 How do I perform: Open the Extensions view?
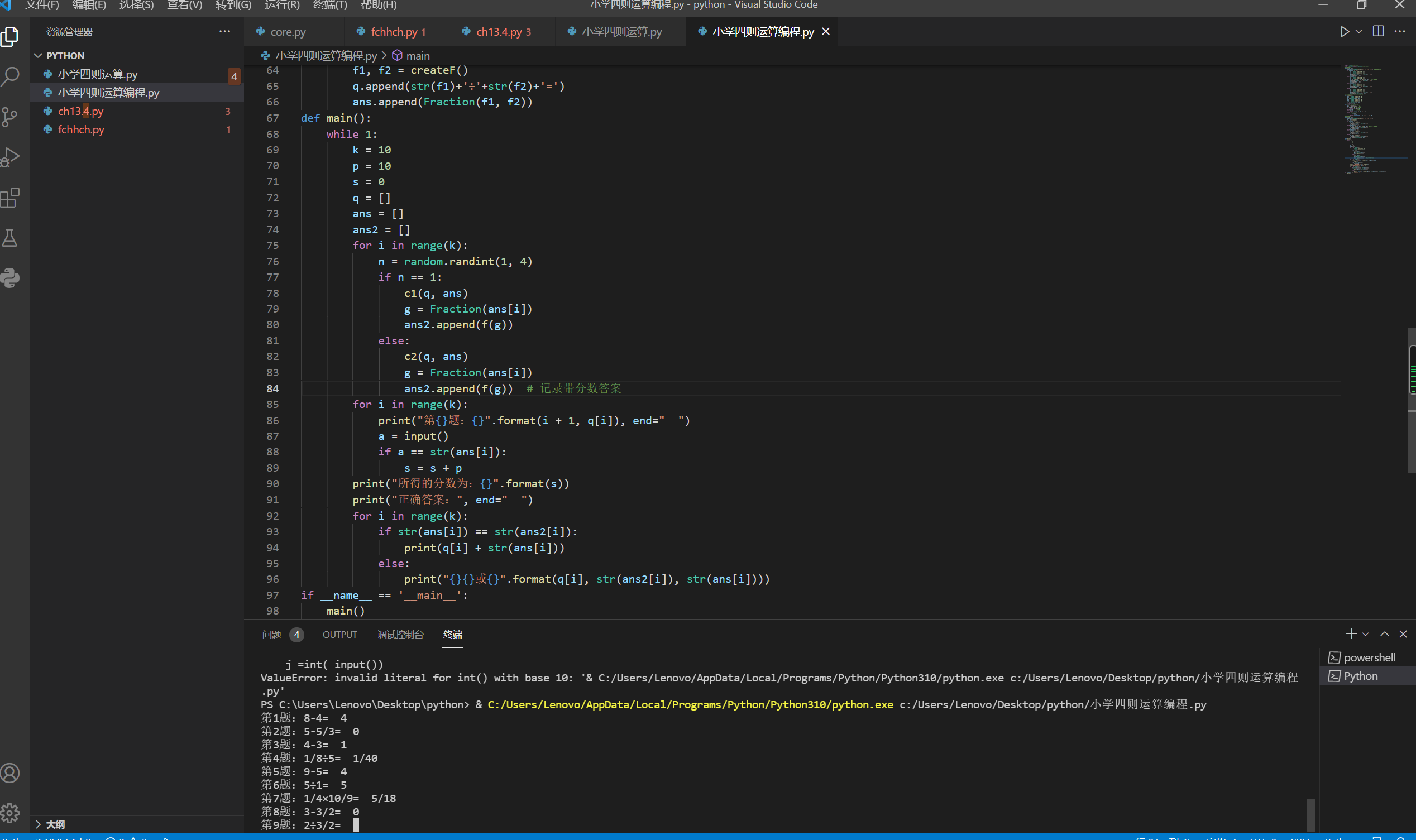pyautogui.click(x=10, y=198)
